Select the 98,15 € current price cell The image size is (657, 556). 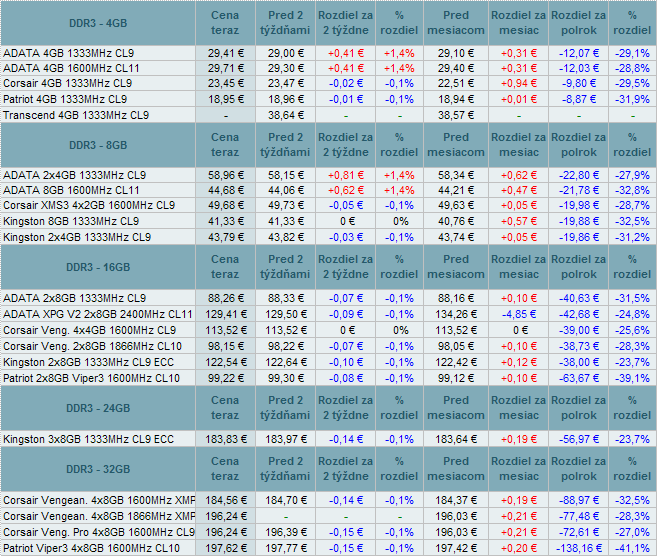click(225, 346)
